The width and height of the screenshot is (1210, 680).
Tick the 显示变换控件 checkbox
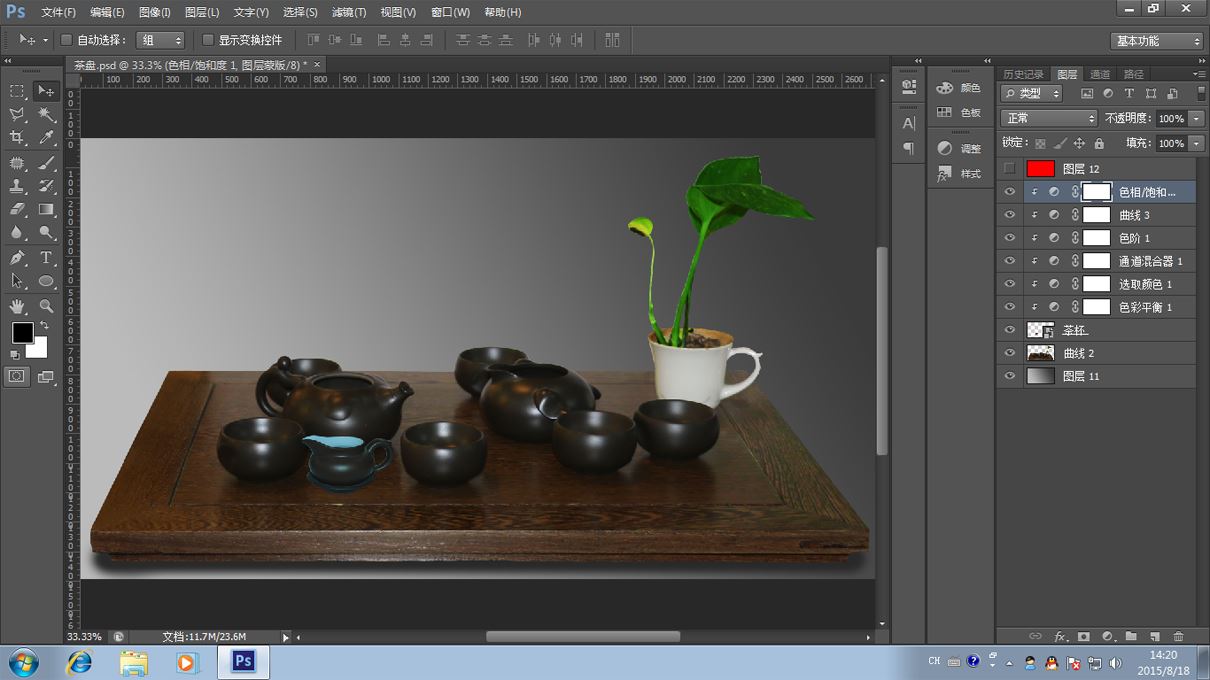pos(208,40)
